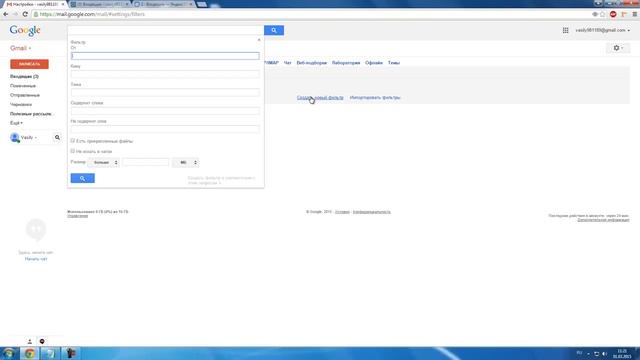The width and height of the screenshot is (640, 360).
Task: Open the size unit 'МБ' dropdown
Action: (186, 162)
